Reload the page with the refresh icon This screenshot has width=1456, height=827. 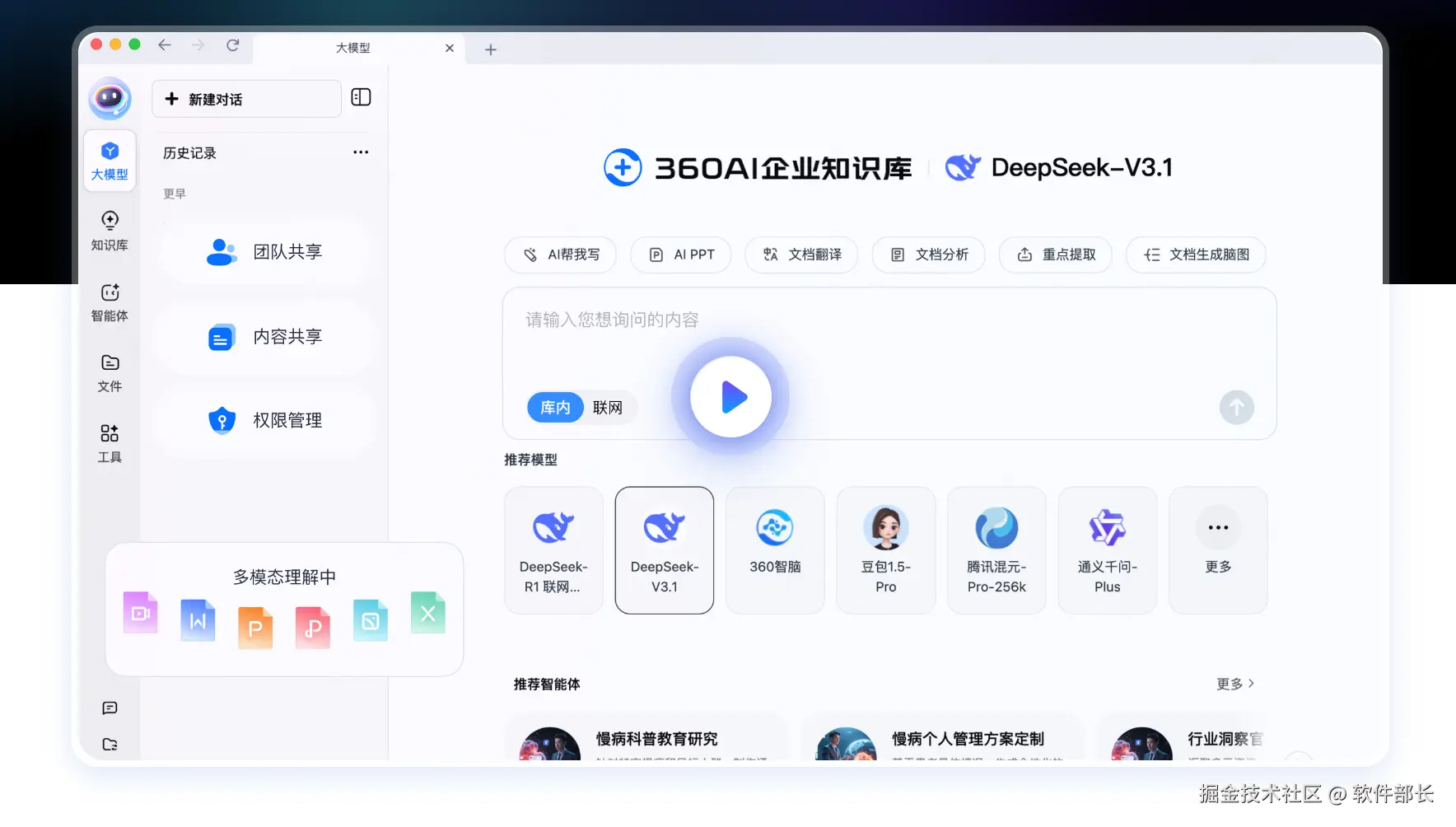(233, 45)
